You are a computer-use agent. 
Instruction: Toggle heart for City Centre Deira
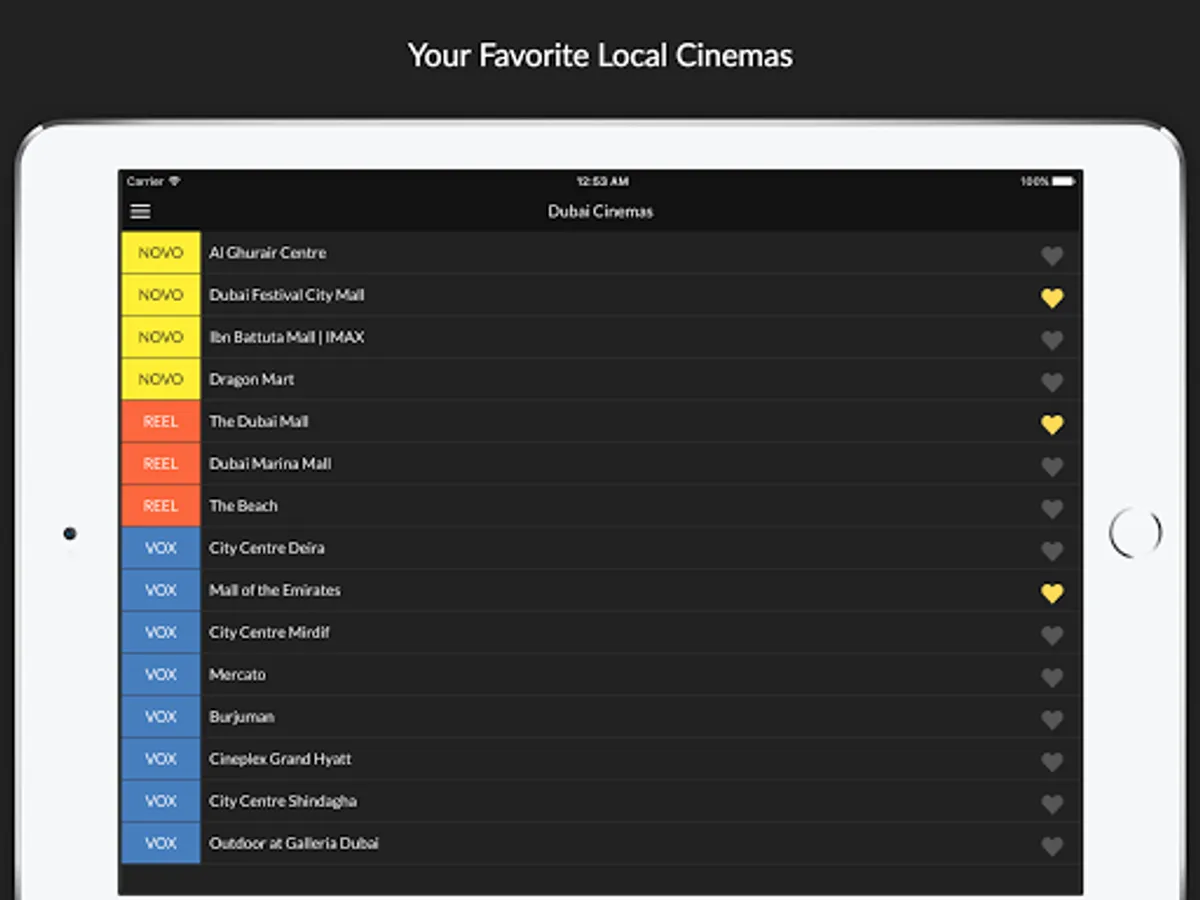(1052, 551)
